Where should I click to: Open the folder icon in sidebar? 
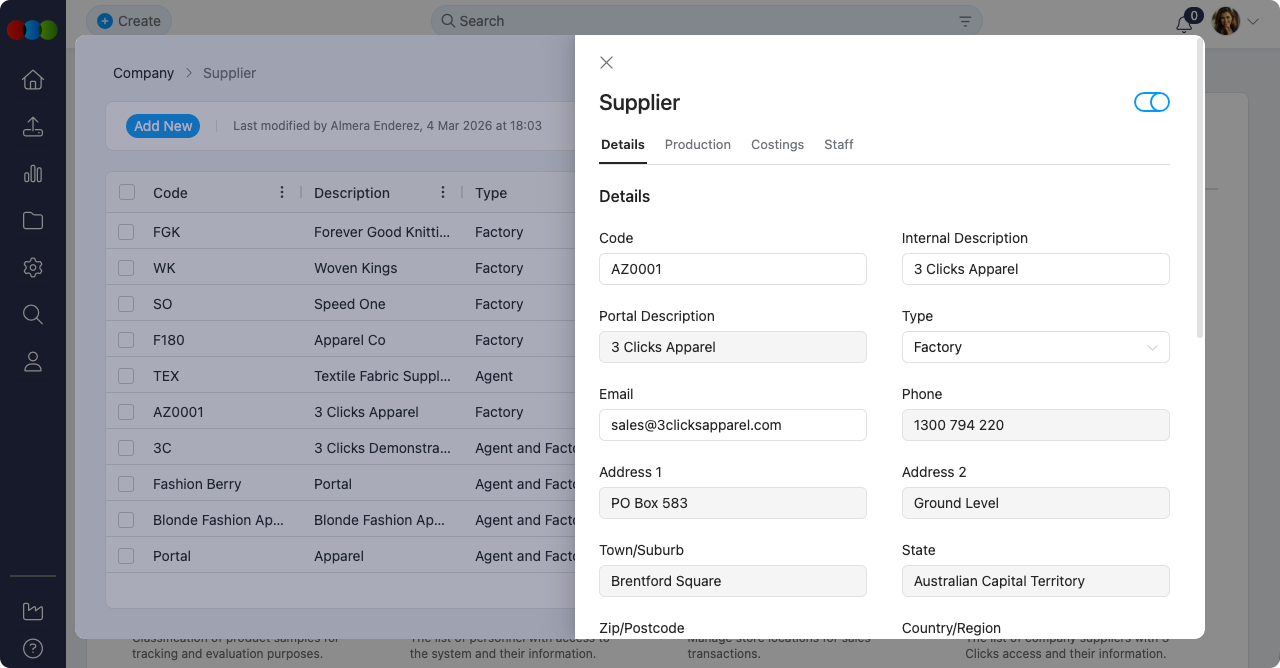coord(33,221)
